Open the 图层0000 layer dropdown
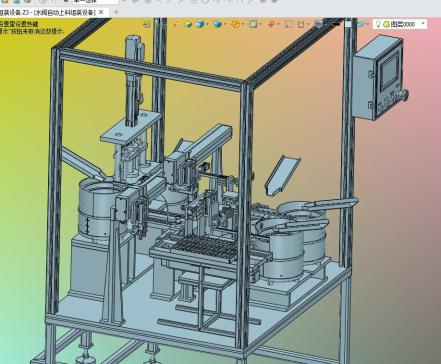Screen dimensions: 441x364 click(423, 24)
